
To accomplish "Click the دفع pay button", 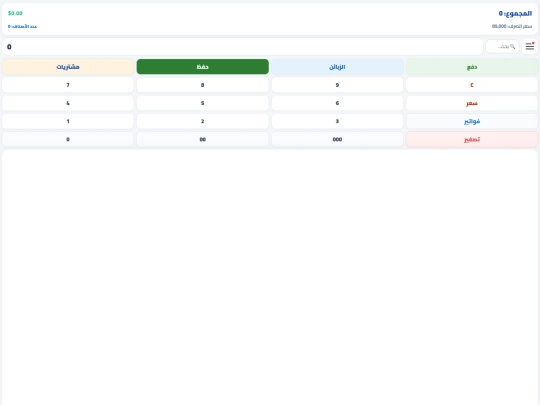I will (472, 67).
